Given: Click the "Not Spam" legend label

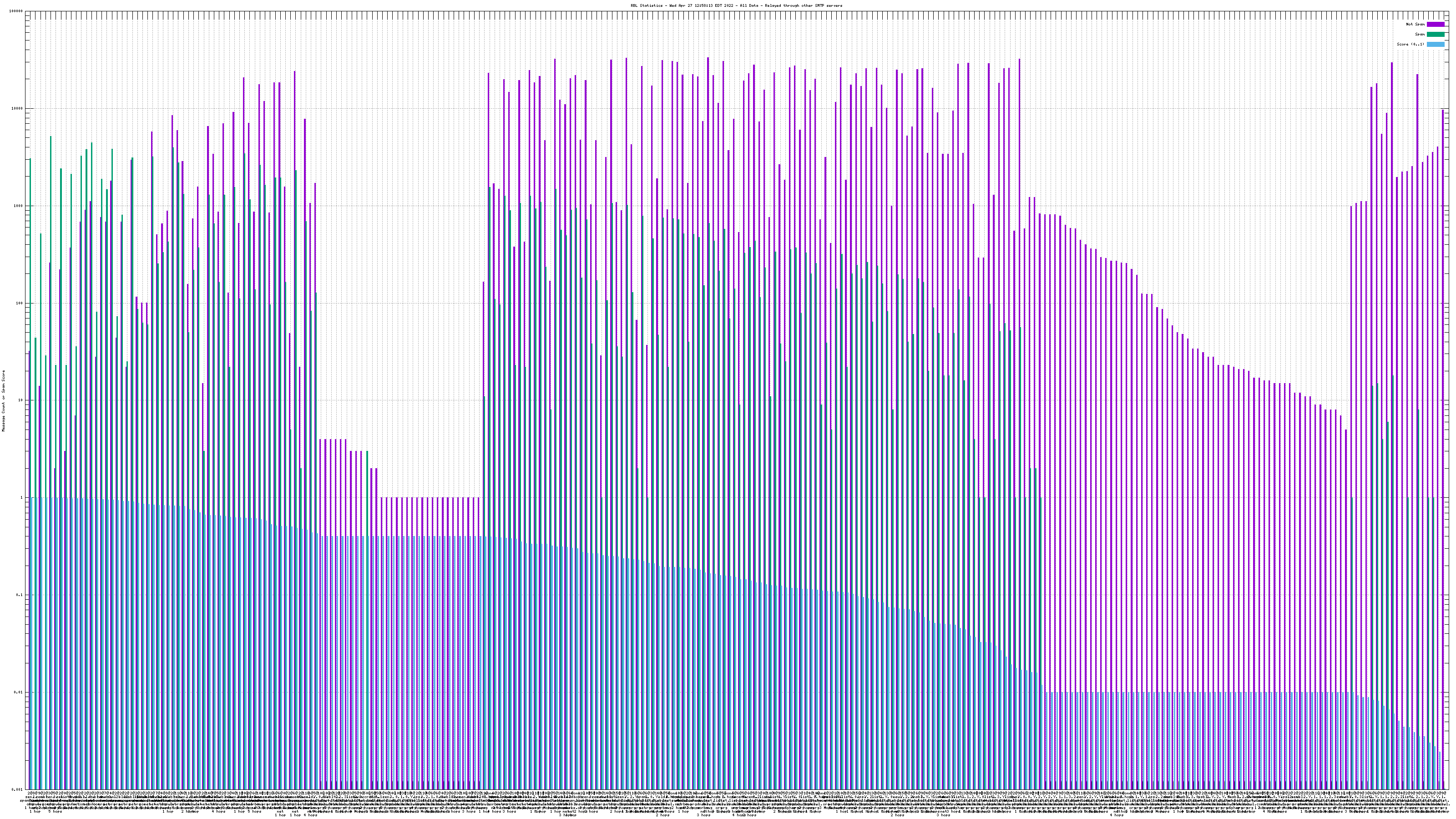Looking at the screenshot, I should click(x=1416, y=24).
